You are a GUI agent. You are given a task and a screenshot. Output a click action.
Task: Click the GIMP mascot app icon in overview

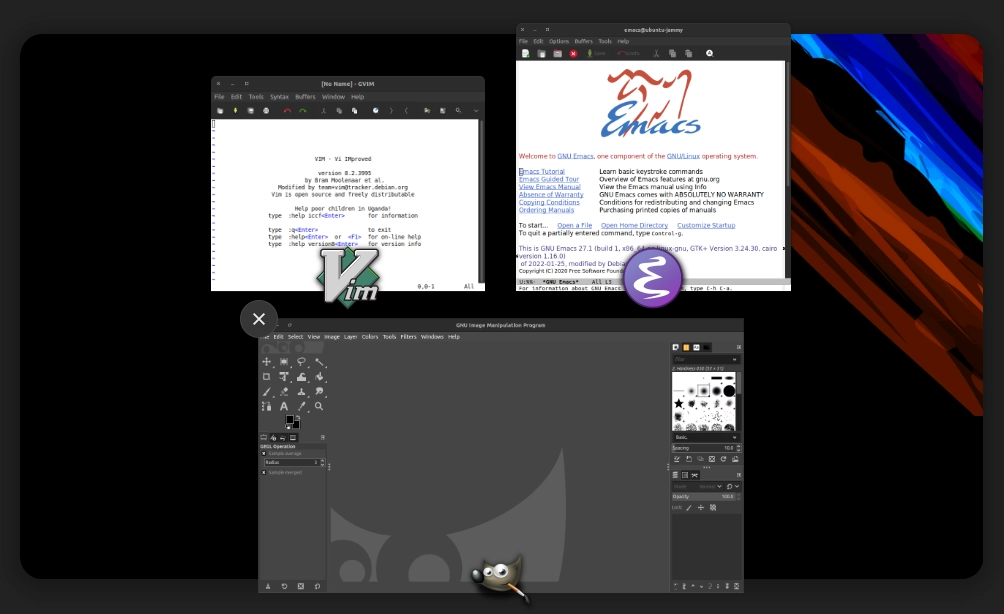pos(501,579)
